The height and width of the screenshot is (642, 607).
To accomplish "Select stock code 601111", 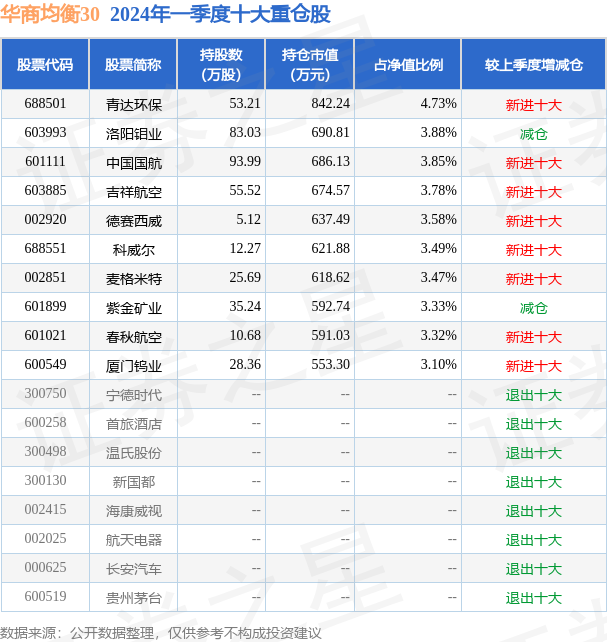I will pos(45,162).
